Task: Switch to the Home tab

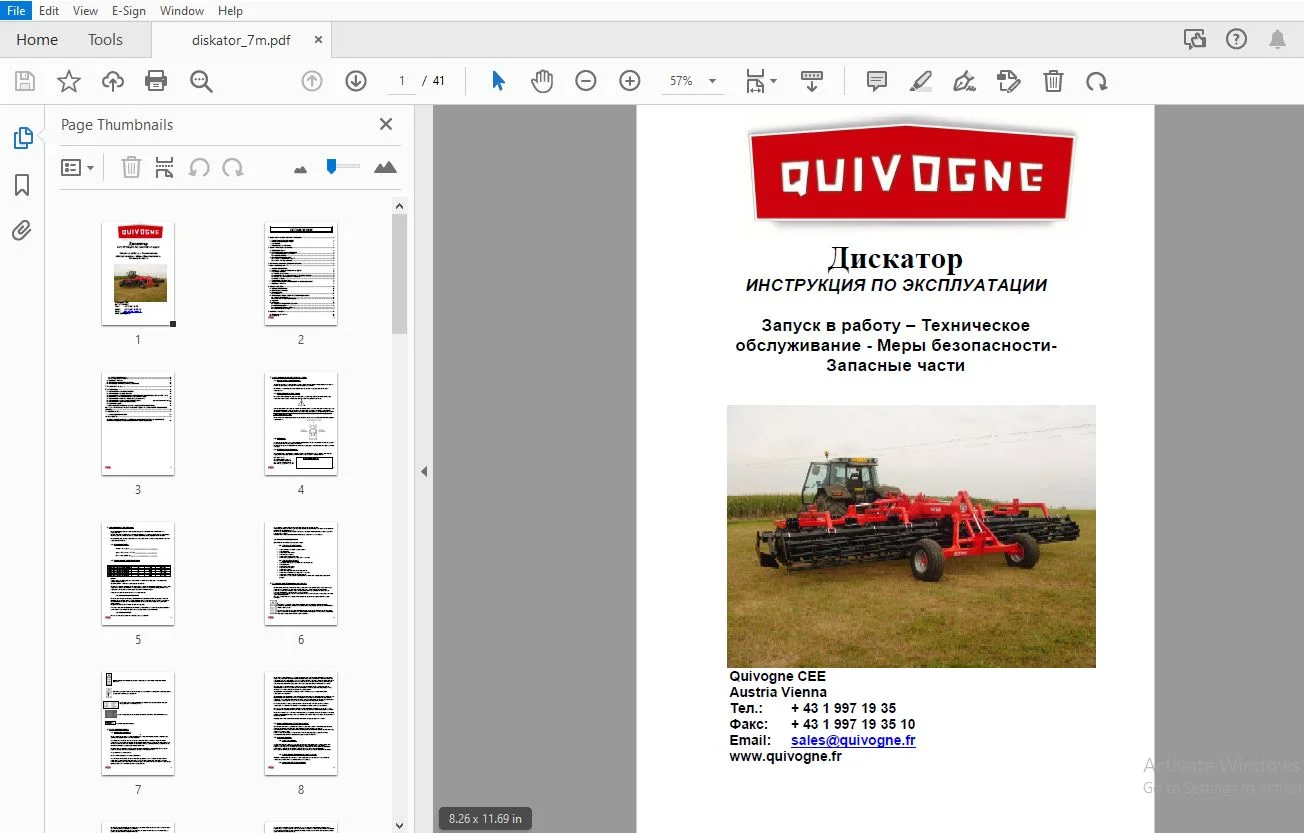Action: tap(37, 40)
